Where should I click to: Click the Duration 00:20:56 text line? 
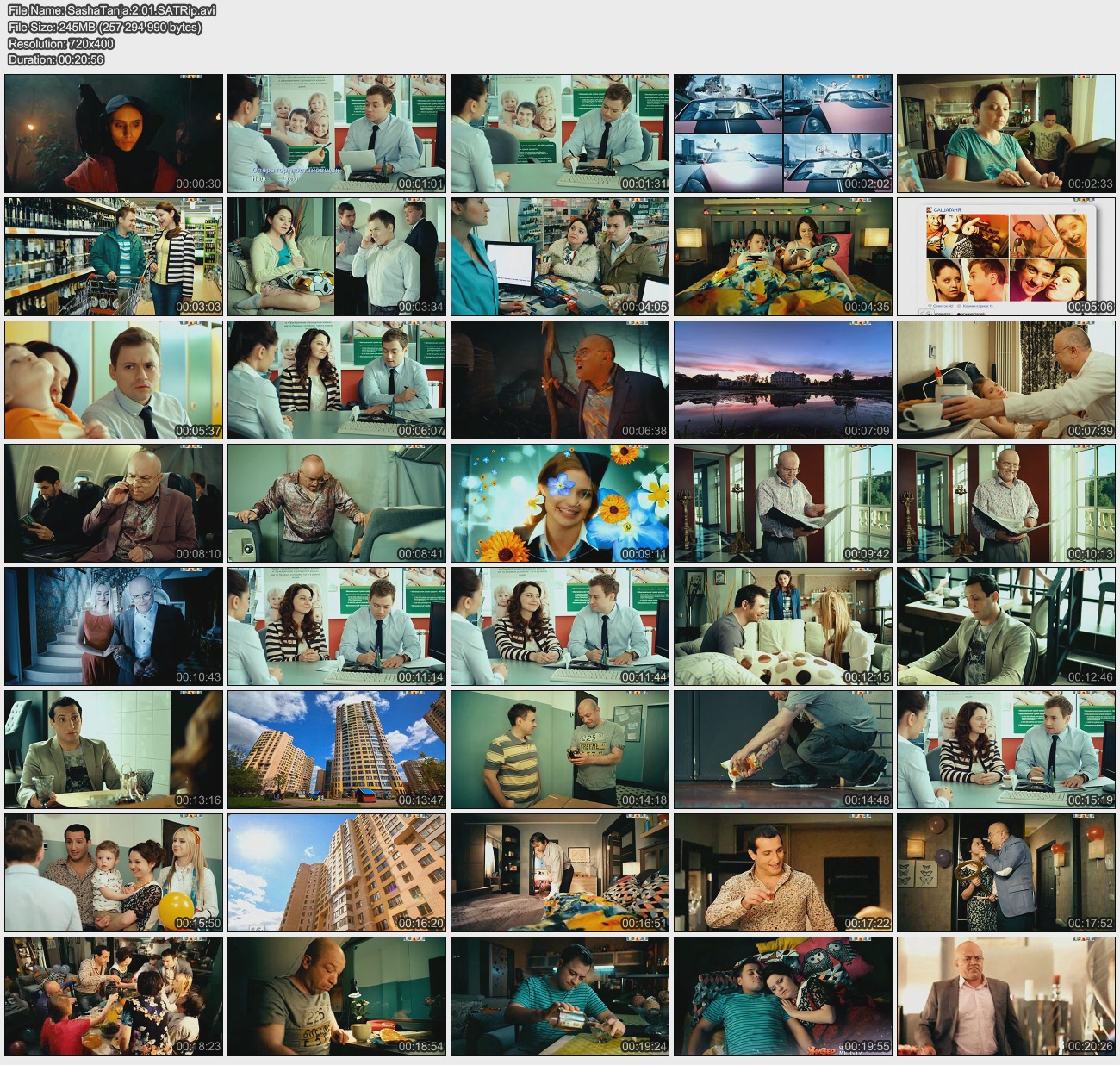click(56, 59)
